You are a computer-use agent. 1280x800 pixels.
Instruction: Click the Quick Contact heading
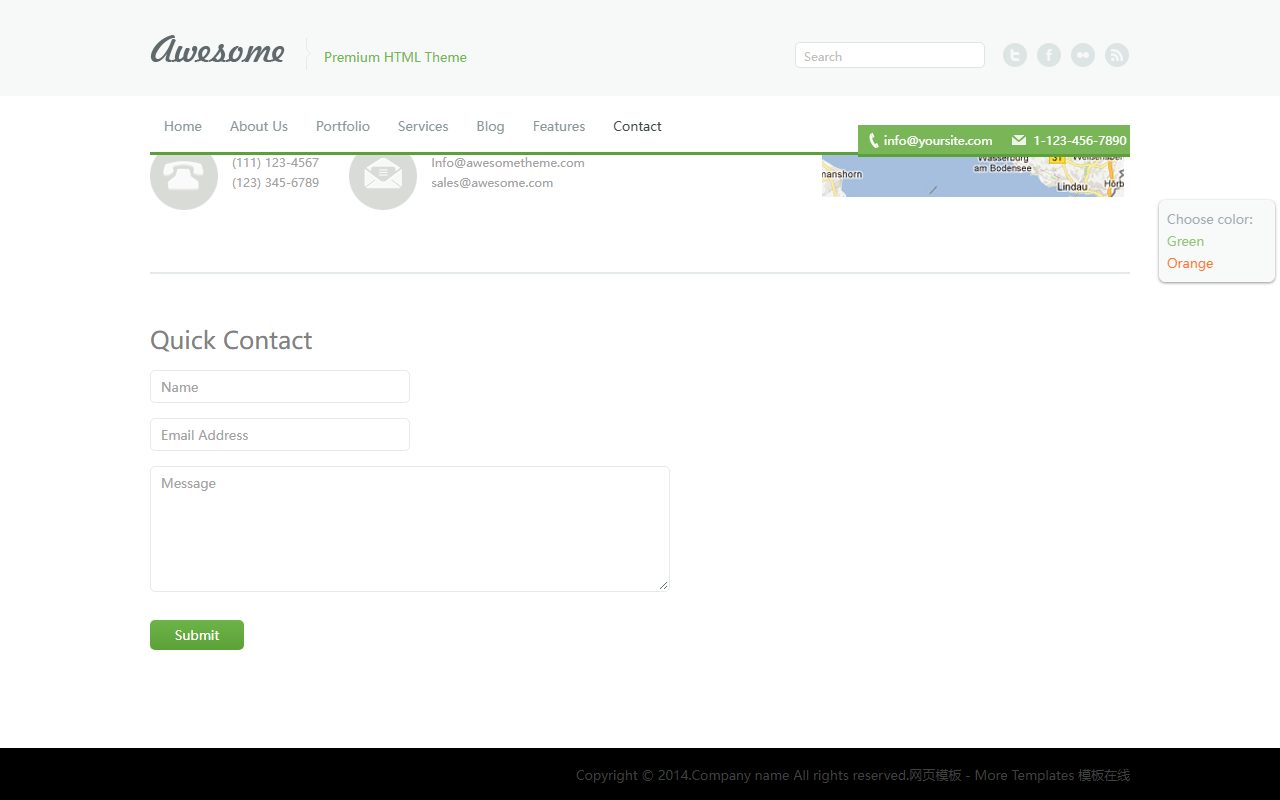point(231,340)
